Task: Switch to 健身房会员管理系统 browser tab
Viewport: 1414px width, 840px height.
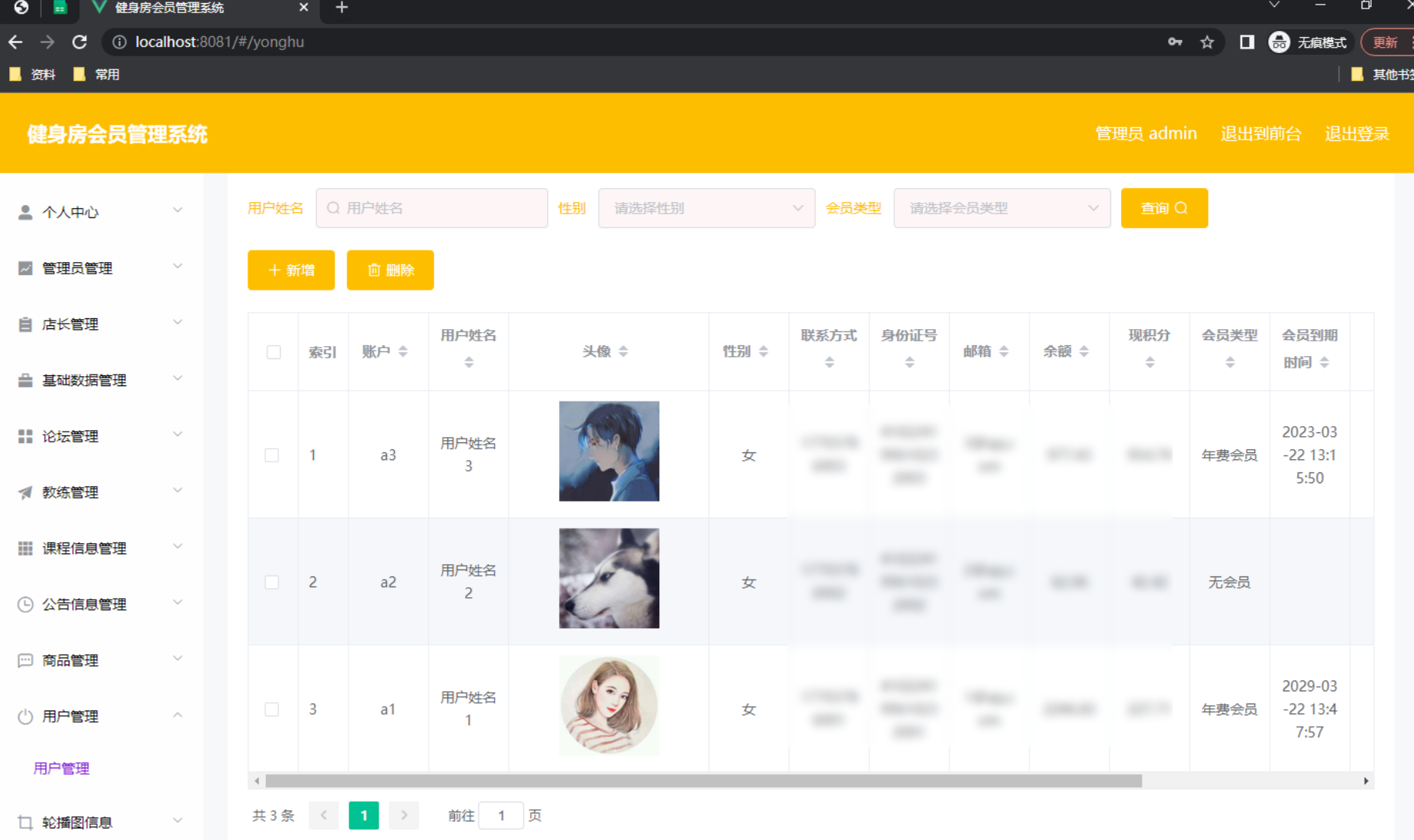Action: tap(200, 8)
